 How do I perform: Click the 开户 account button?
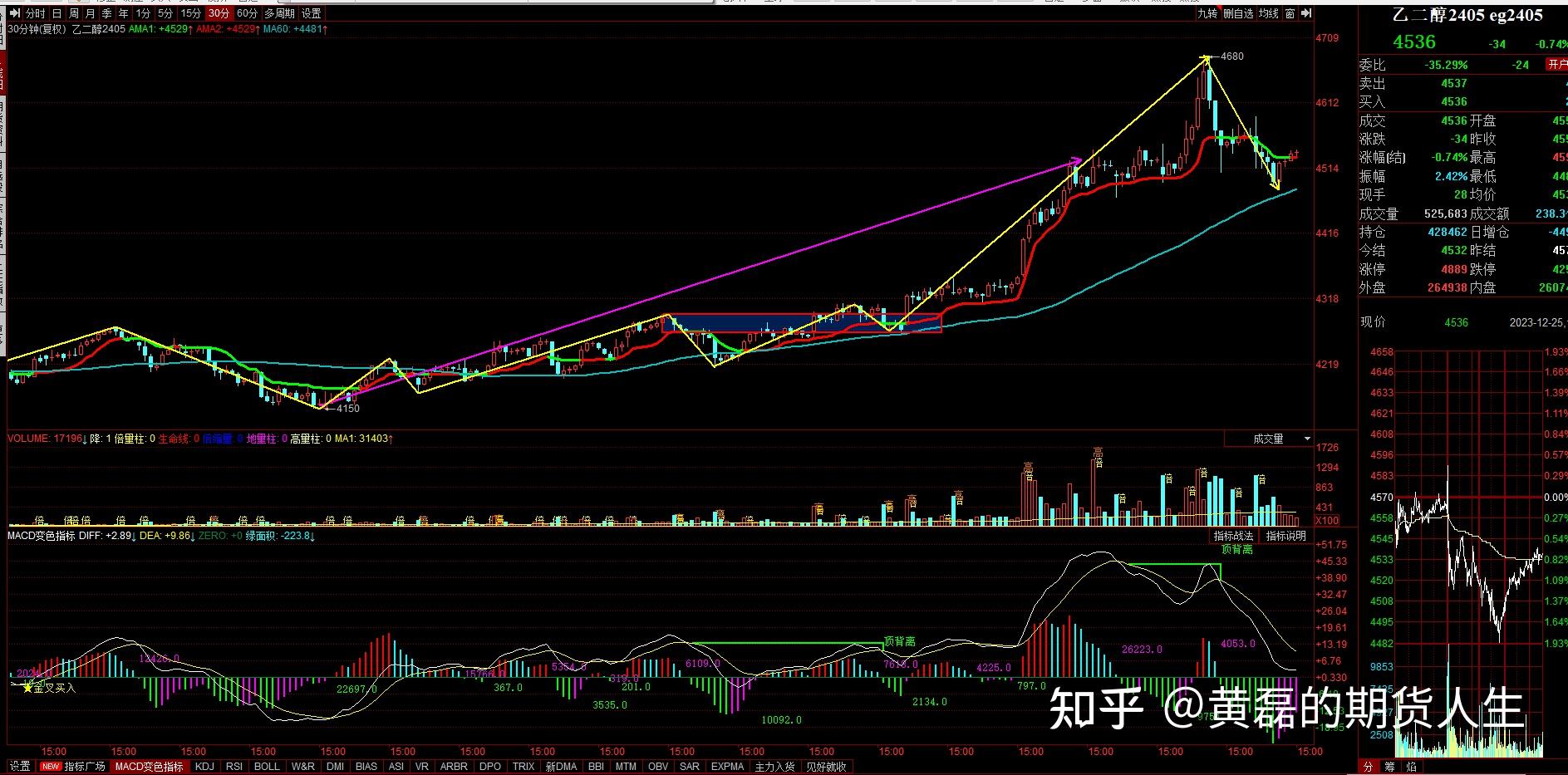[1556, 65]
